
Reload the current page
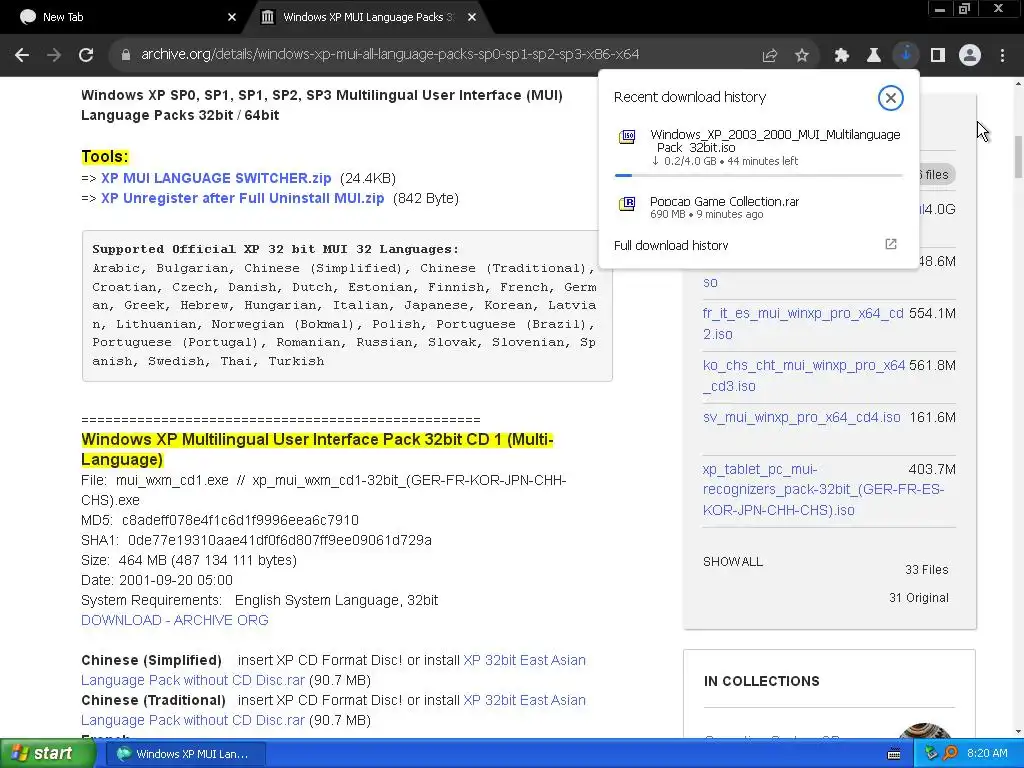(x=86, y=55)
